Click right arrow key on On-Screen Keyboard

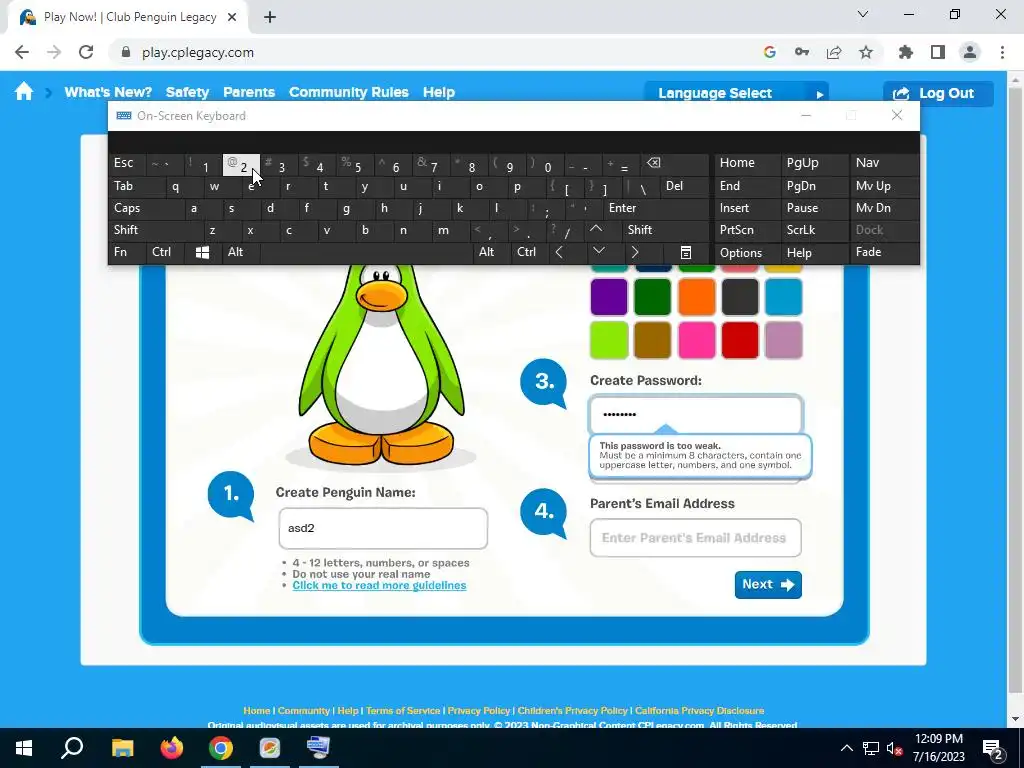point(635,252)
